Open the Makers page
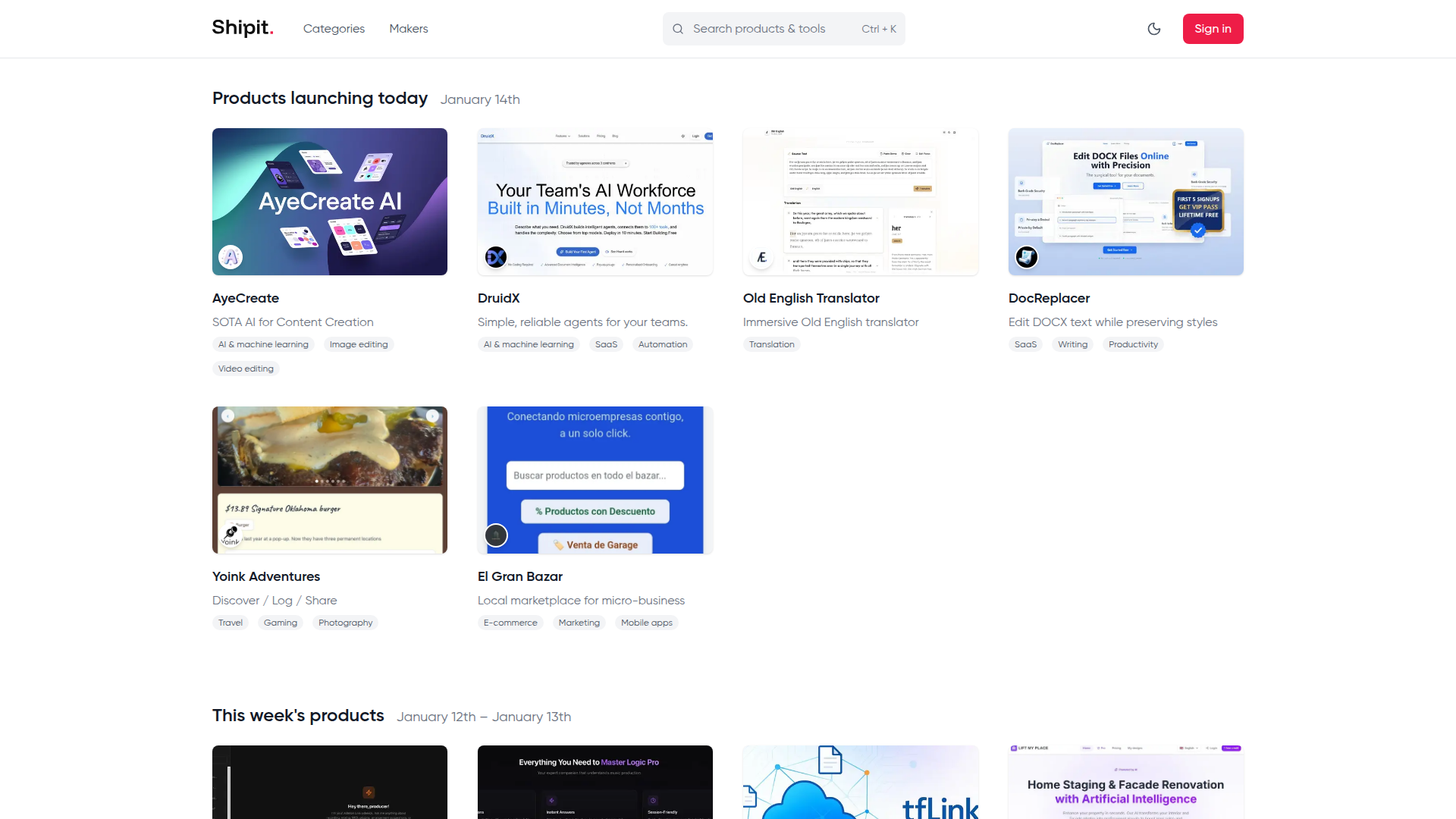Screen dimensions: 1456x819 click(409, 29)
